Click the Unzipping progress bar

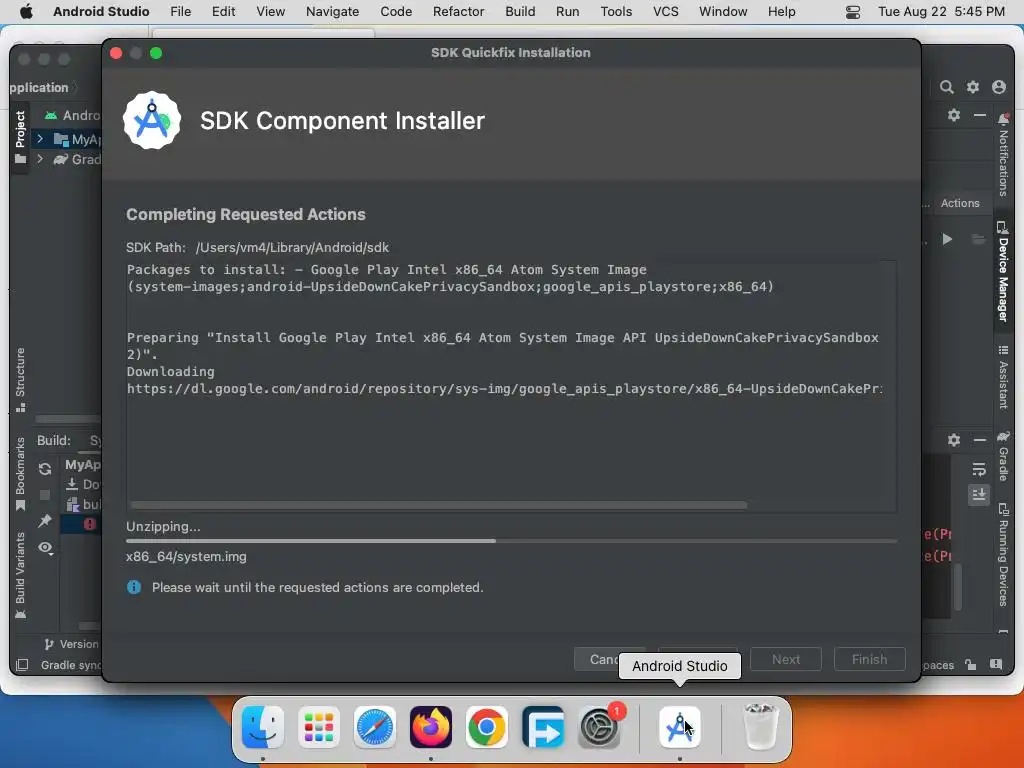click(511, 541)
